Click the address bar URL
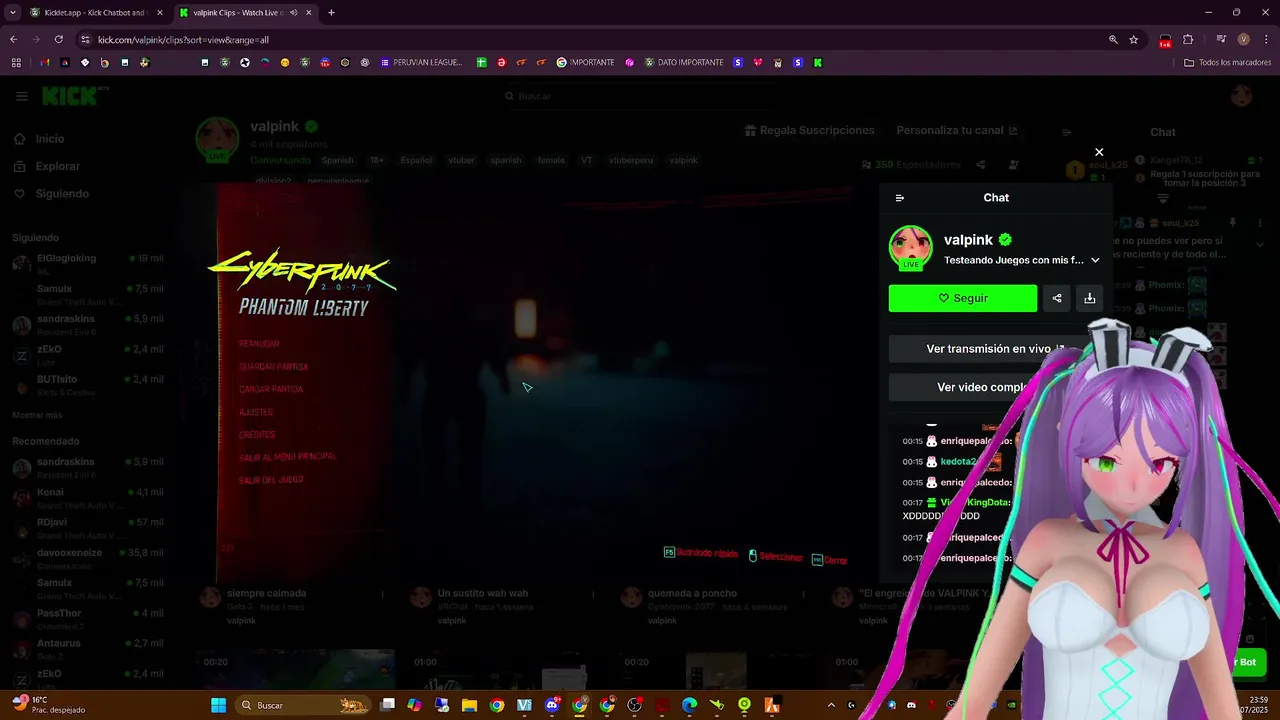Screen dimensions: 1280x720 (x=184, y=40)
